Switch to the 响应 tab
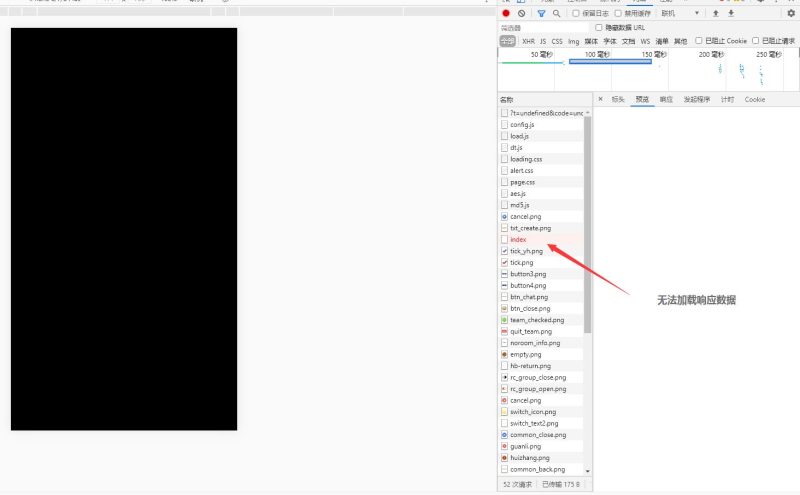 [666, 100]
